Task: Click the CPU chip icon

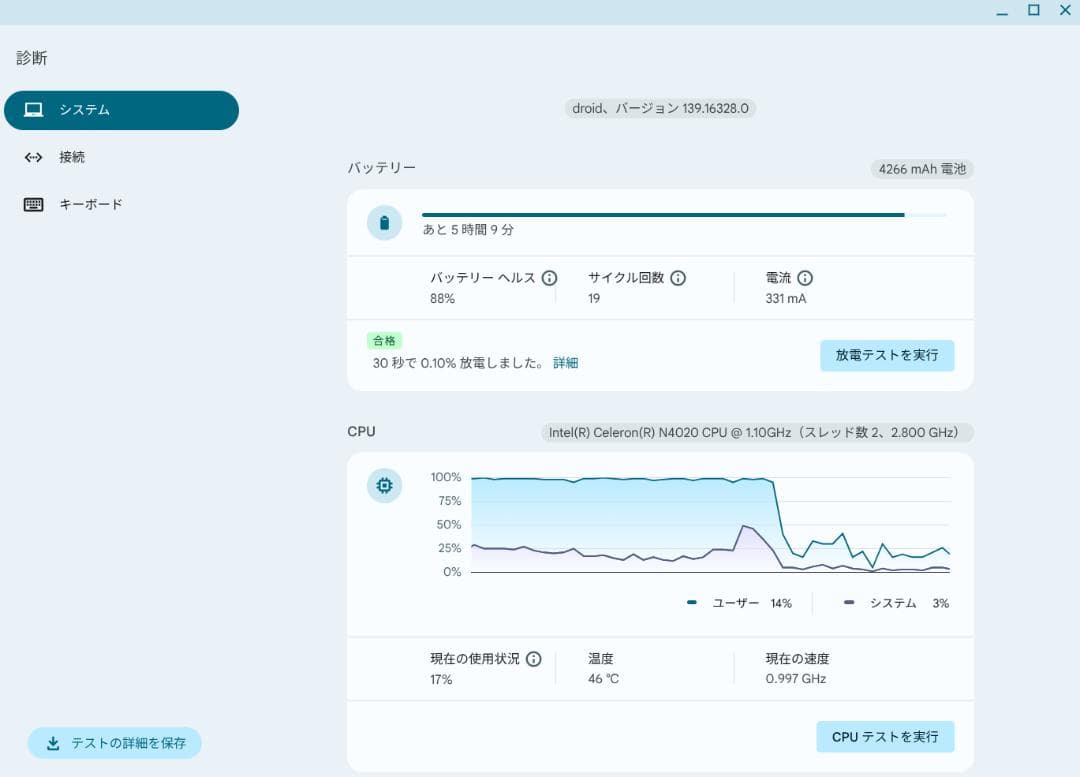Action: tap(384, 486)
